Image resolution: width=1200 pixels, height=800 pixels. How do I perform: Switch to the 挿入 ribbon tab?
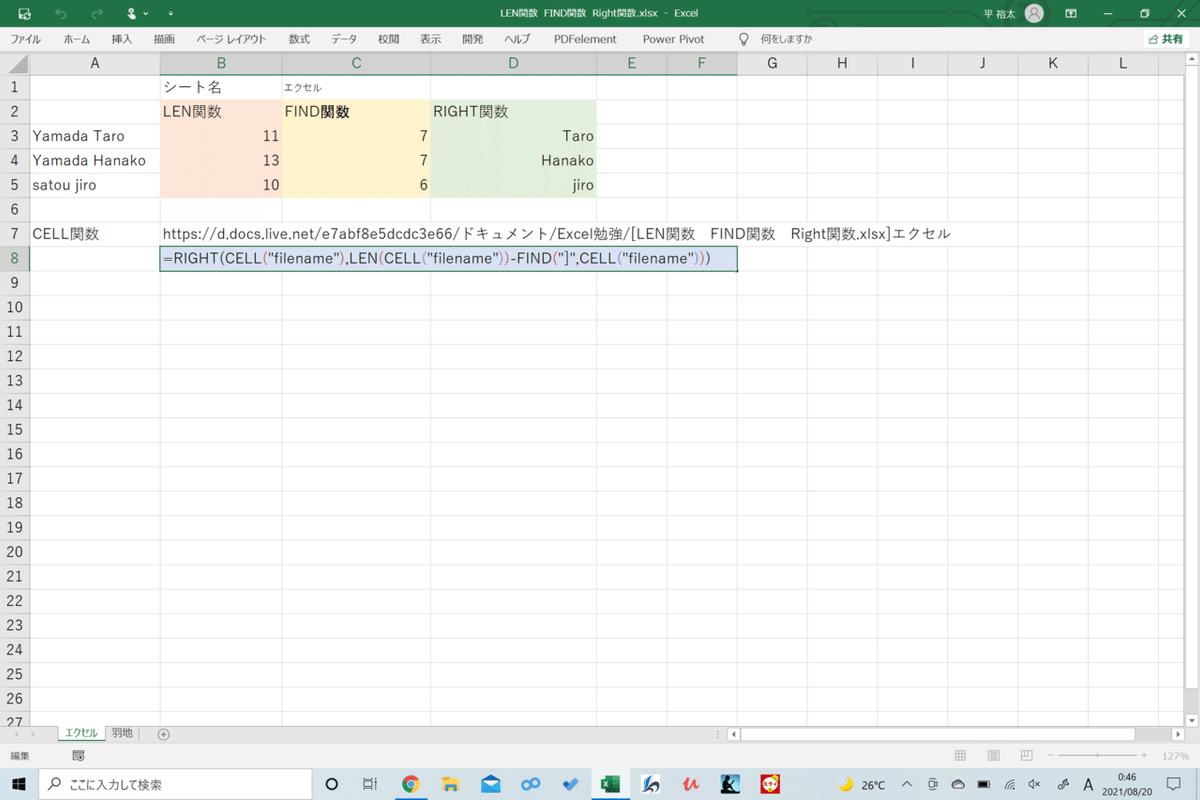click(122, 39)
